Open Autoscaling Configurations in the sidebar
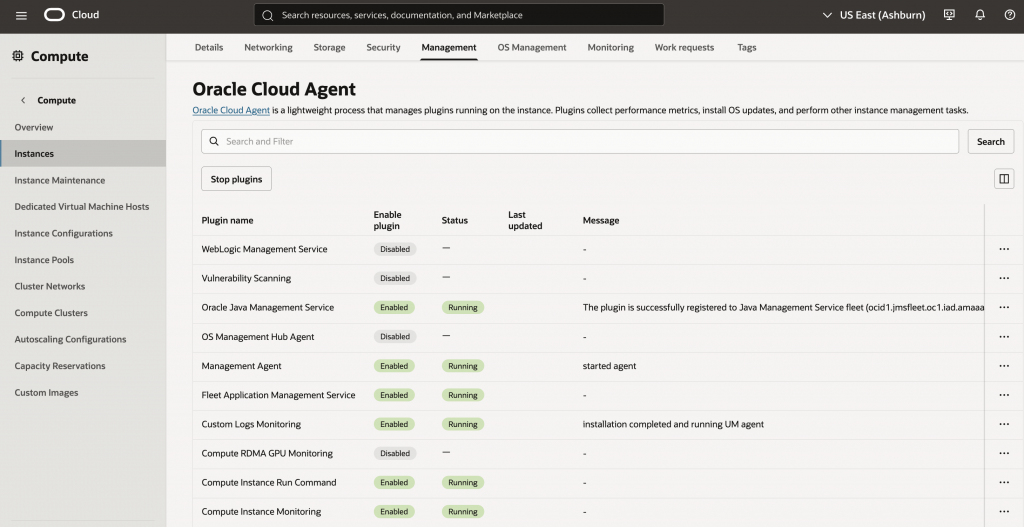This screenshot has width=1024, height=527. point(71,339)
